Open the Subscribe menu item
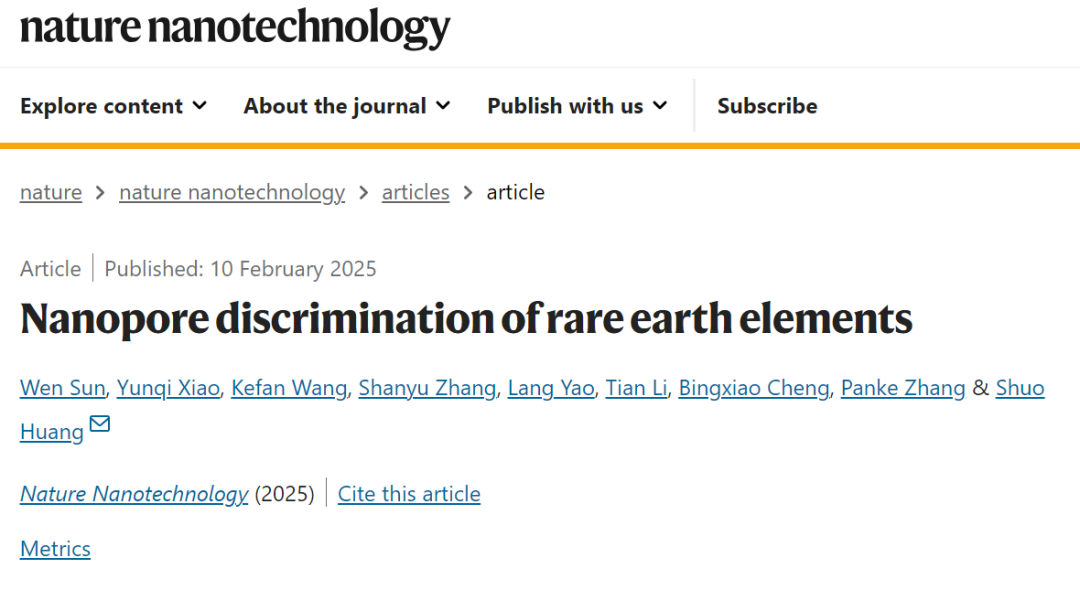 pos(767,106)
